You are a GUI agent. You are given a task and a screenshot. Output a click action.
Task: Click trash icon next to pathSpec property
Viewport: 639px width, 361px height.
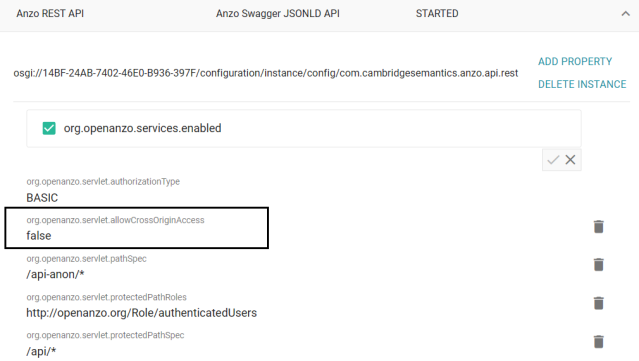point(598,265)
